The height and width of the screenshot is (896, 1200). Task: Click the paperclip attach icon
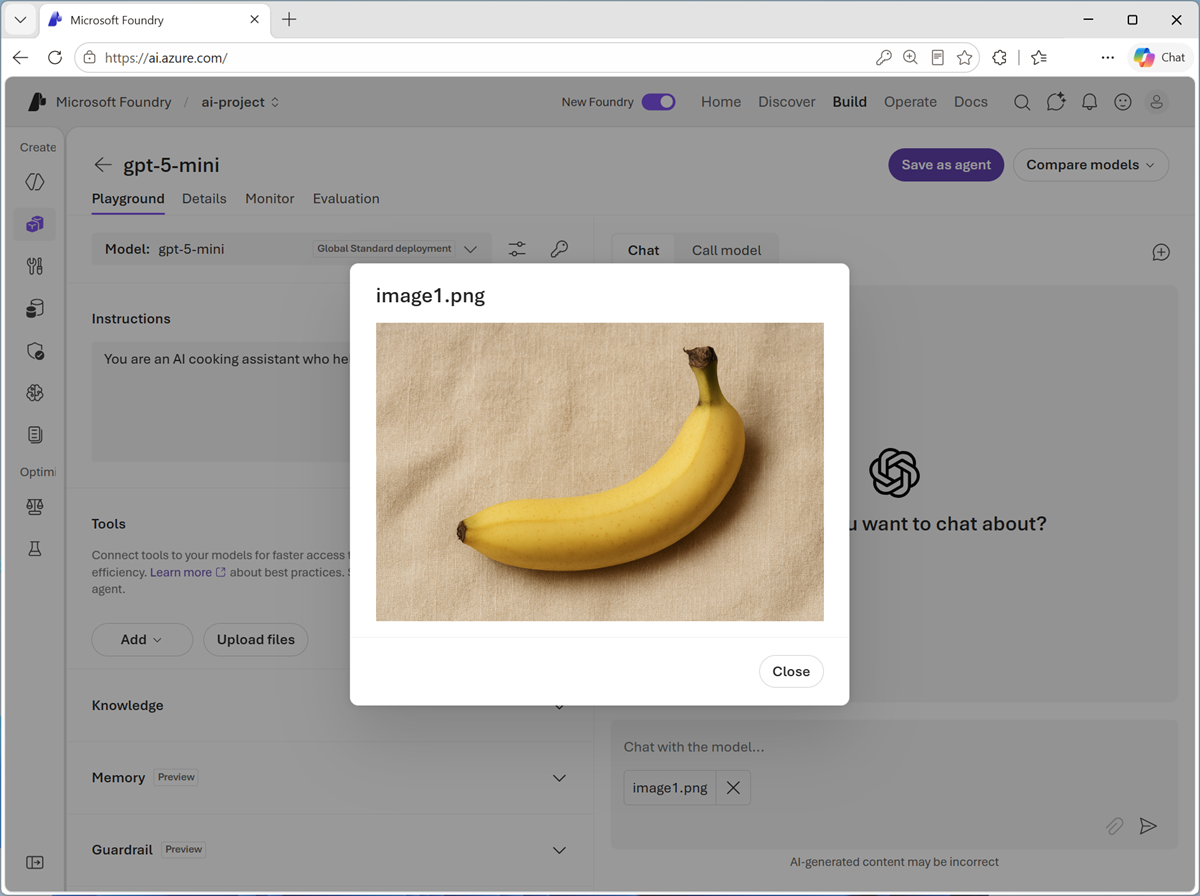click(x=1114, y=826)
